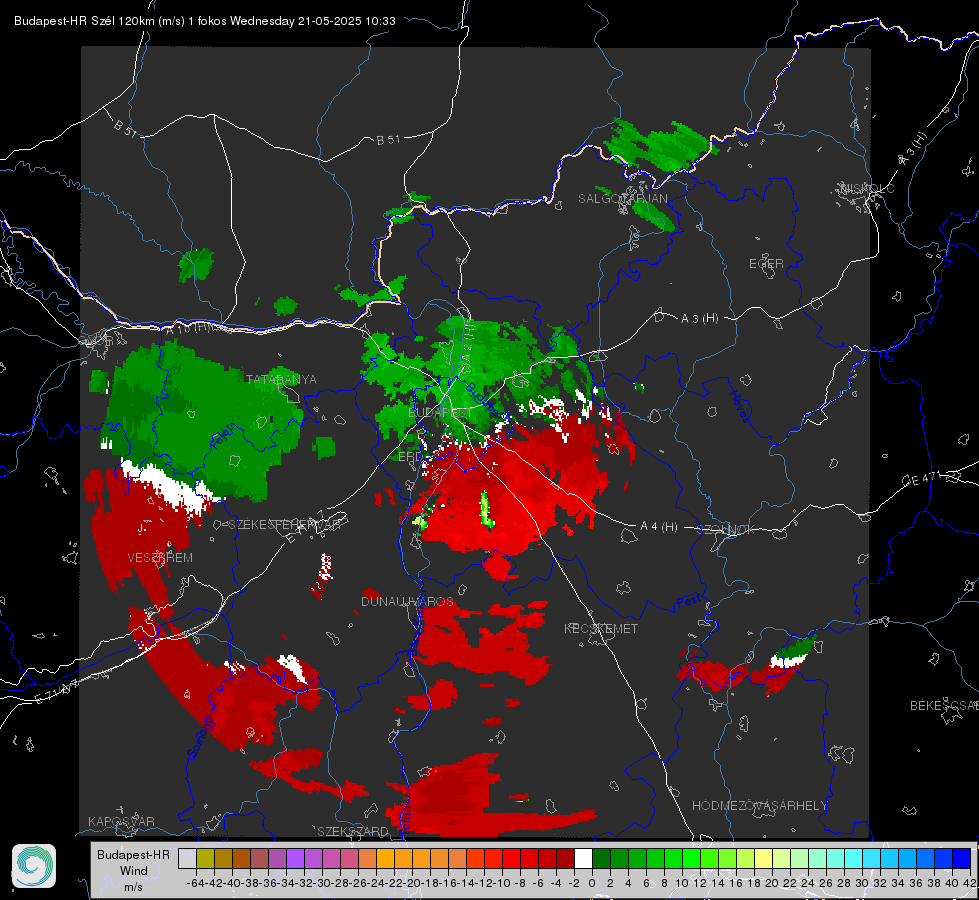
Task: Click the blue 'Fejér' county label
Action: [224, 436]
